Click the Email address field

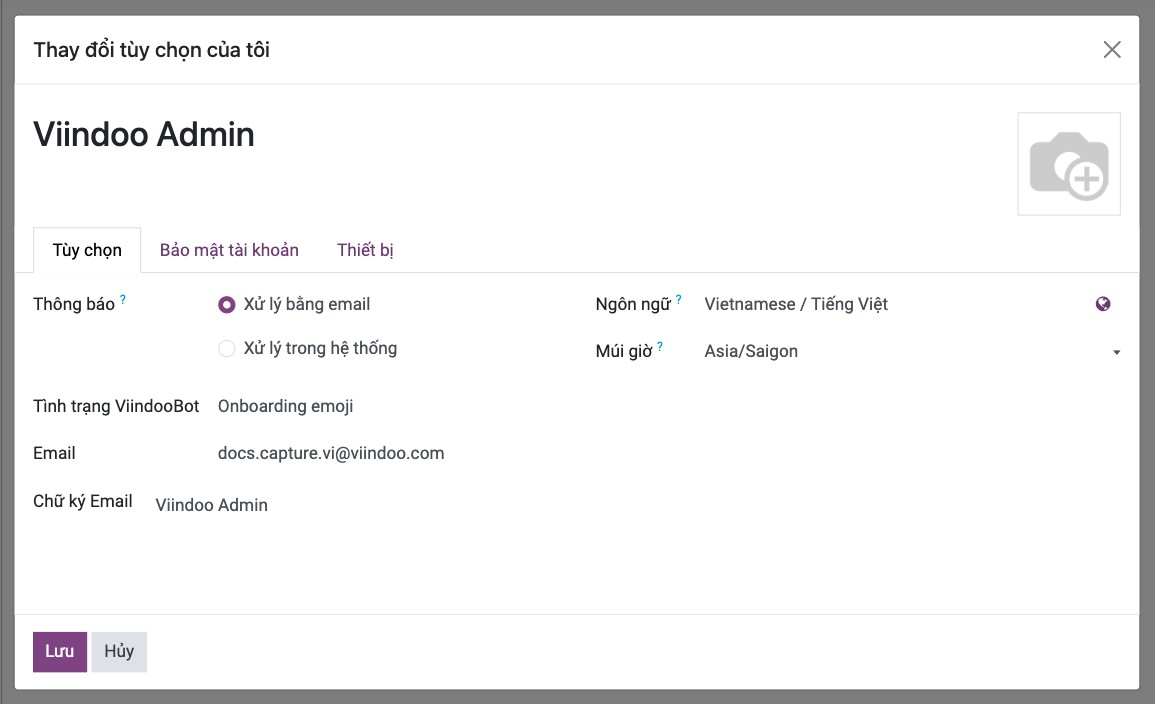(x=331, y=454)
